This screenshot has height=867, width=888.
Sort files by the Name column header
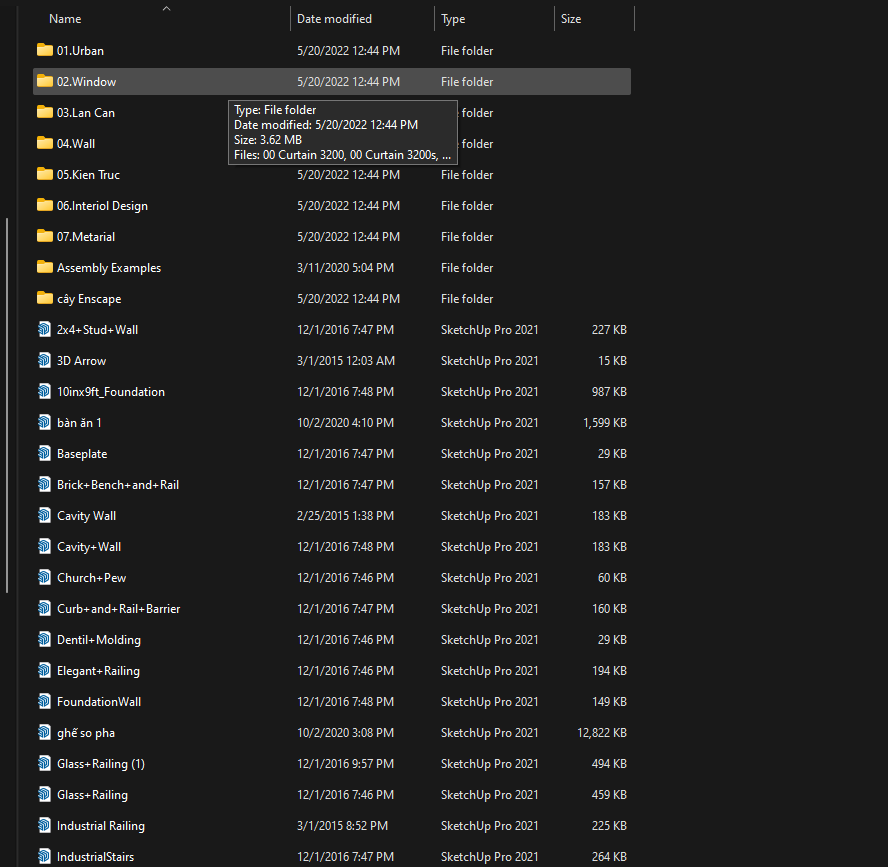[x=65, y=19]
